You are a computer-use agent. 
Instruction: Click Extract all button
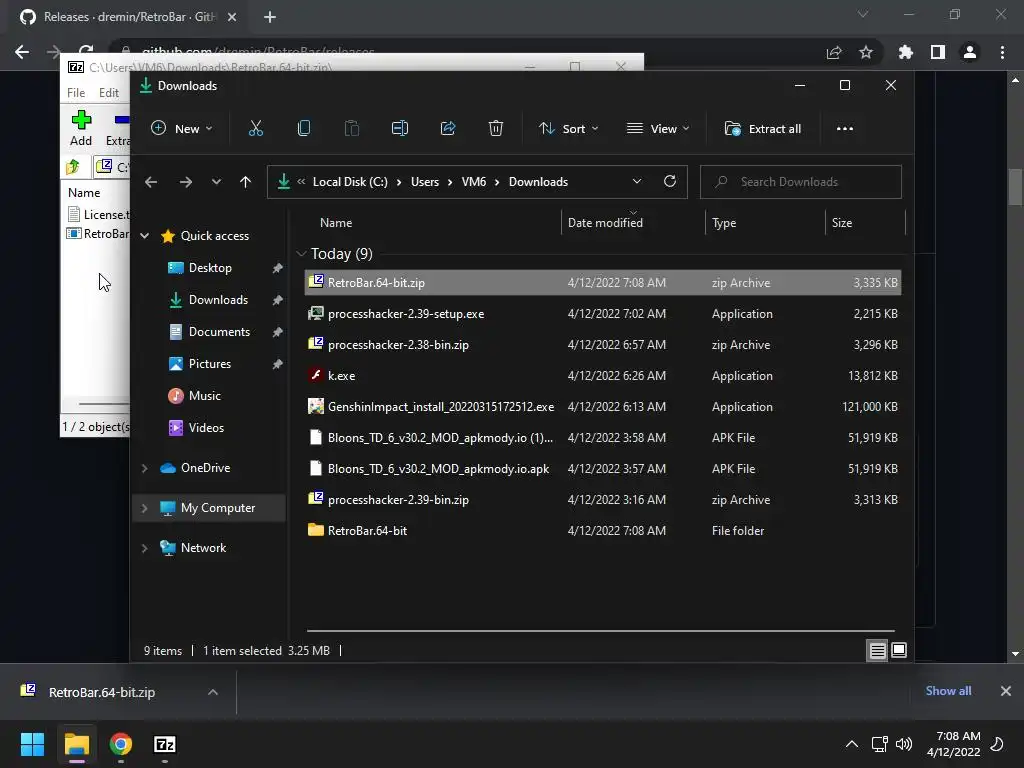pos(763,129)
